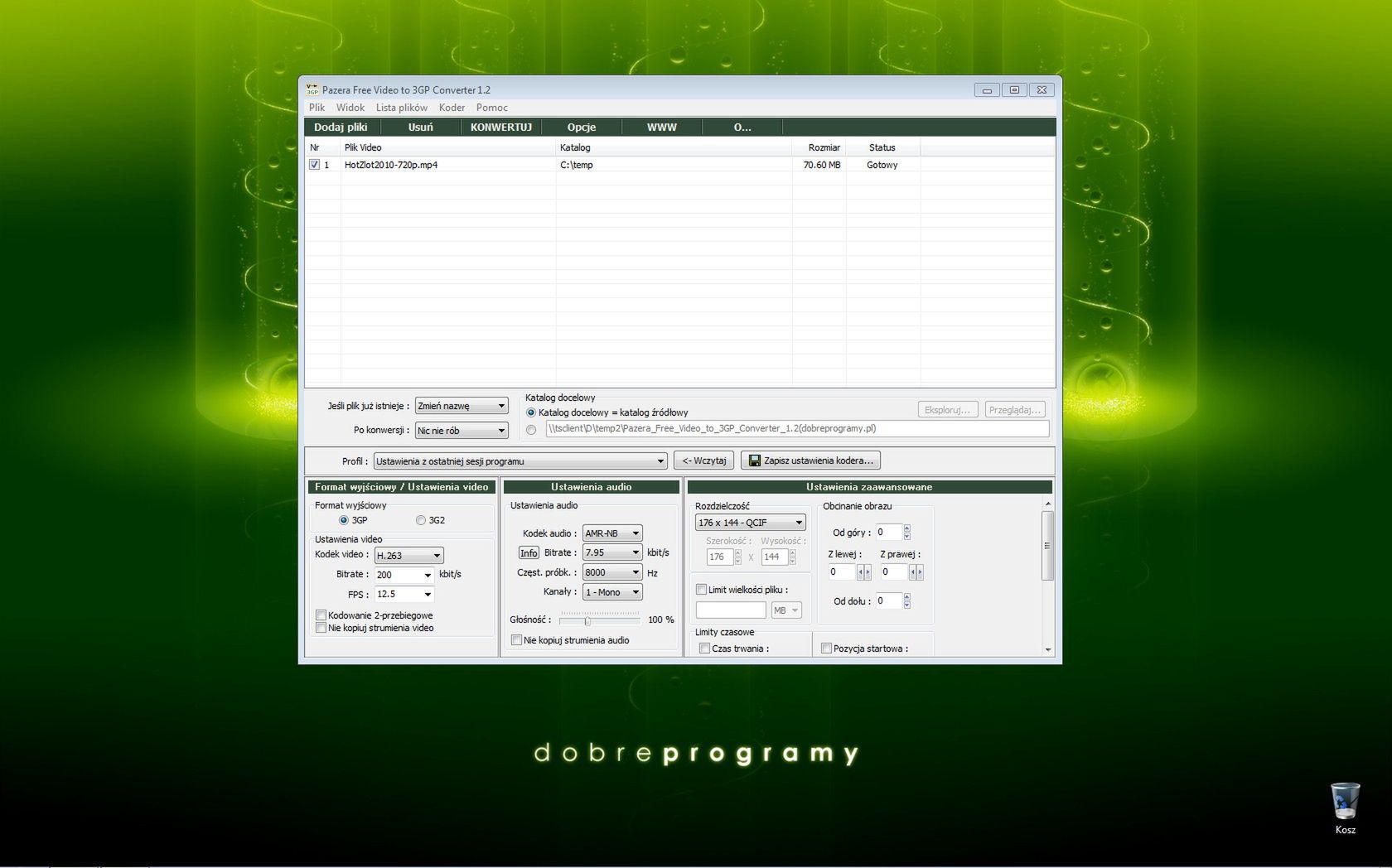
Task: Click the Przeglądaj... button
Action: pos(1014,410)
